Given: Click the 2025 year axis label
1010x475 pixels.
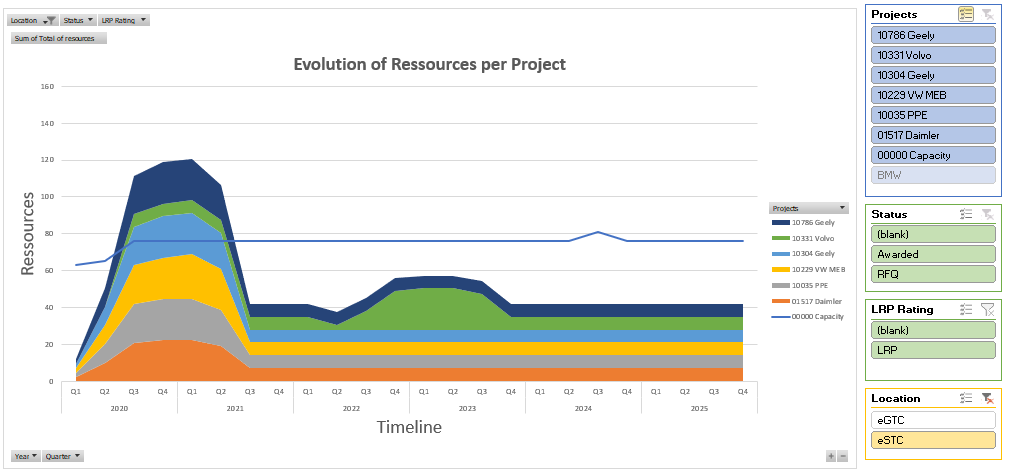Looking at the screenshot, I should point(699,409).
